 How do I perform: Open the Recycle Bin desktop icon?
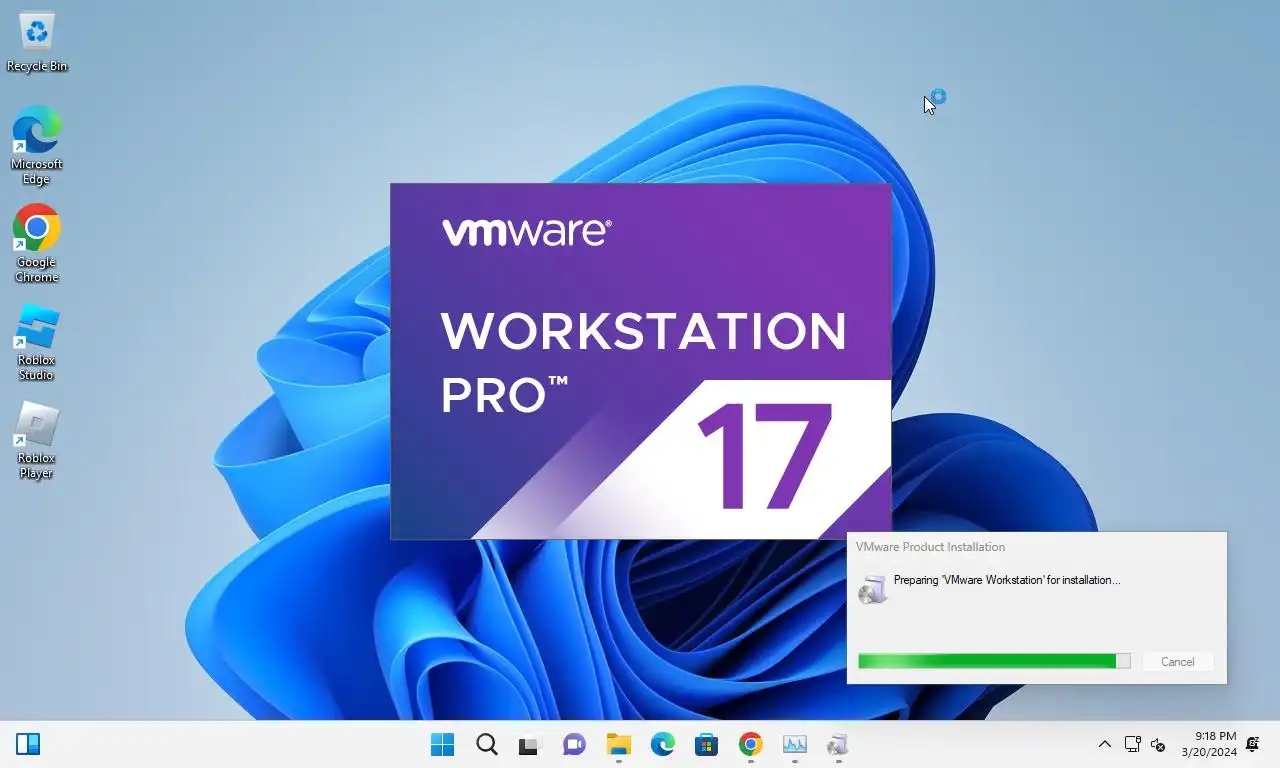click(x=37, y=42)
